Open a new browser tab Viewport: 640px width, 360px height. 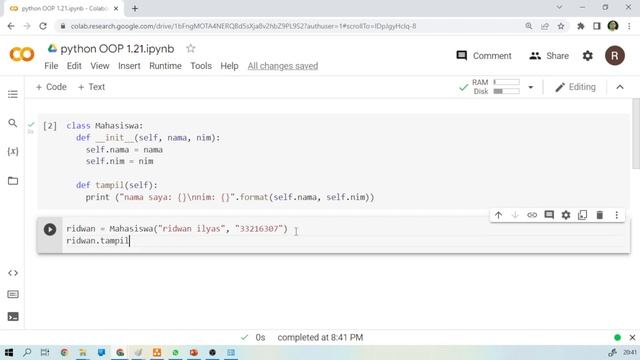point(135,8)
